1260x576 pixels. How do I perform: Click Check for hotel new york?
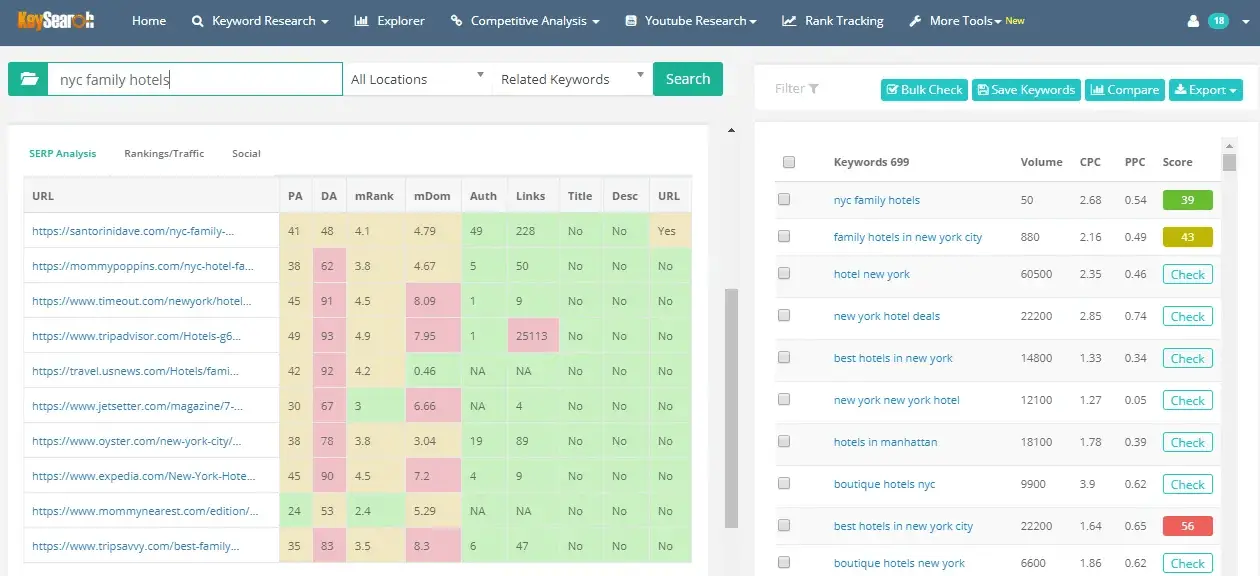(x=1187, y=274)
